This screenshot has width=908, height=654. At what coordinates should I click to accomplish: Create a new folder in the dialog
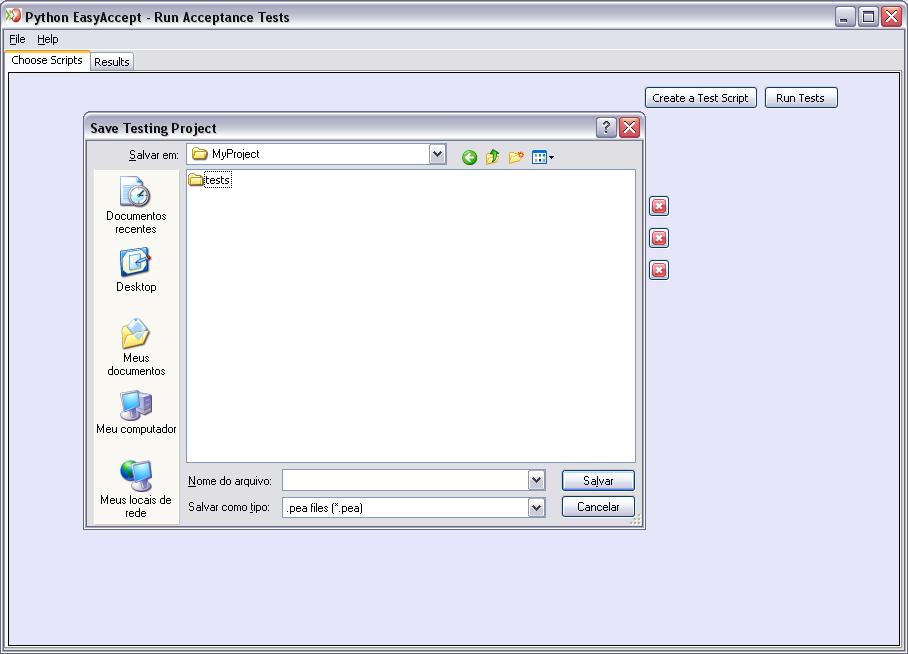[516, 157]
